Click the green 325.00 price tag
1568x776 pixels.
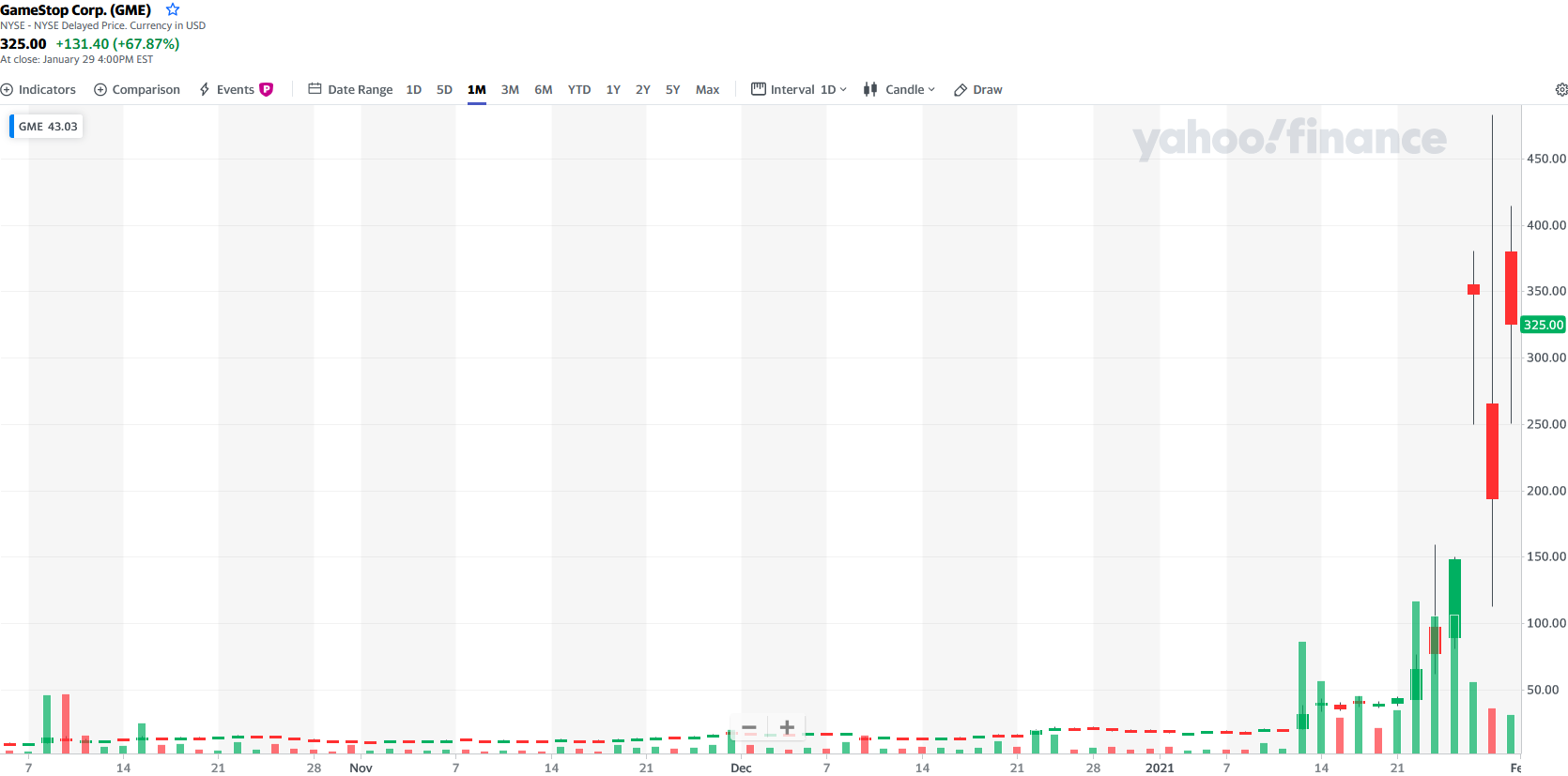[x=1543, y=325]
